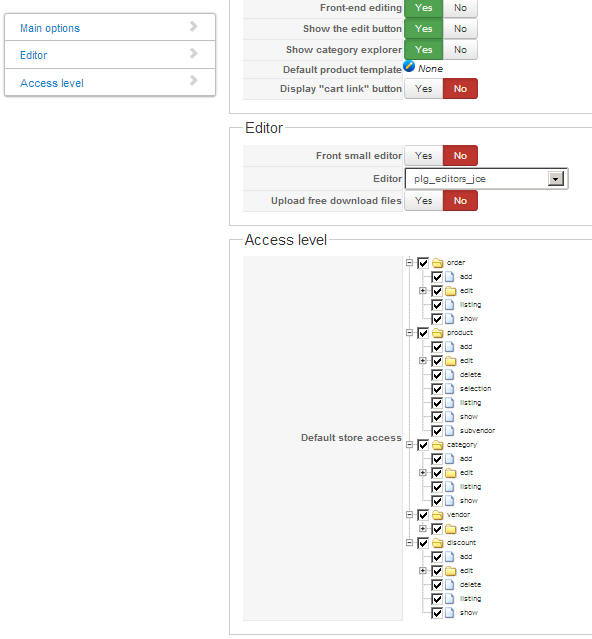Screen dimensions: 592x639
Task: Uncheck listing checkbox under order
Action: (437, 305)
